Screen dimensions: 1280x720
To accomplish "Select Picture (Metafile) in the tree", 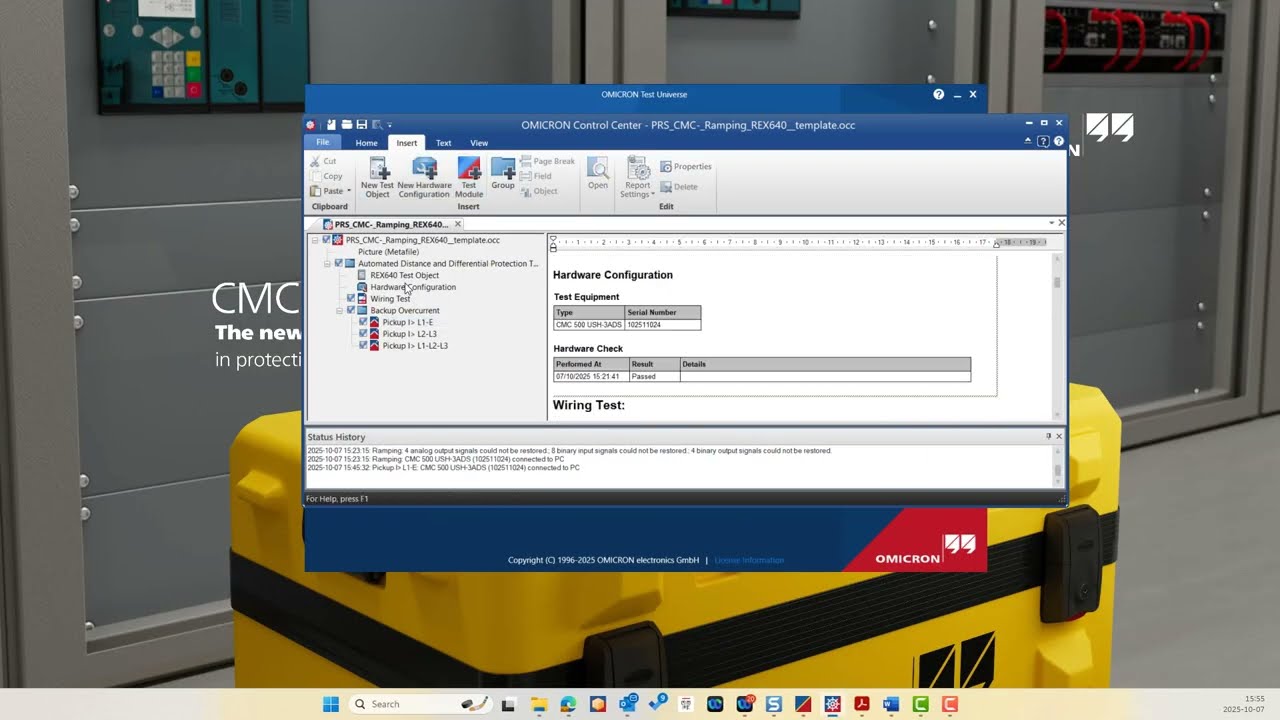I will [388, 252].
